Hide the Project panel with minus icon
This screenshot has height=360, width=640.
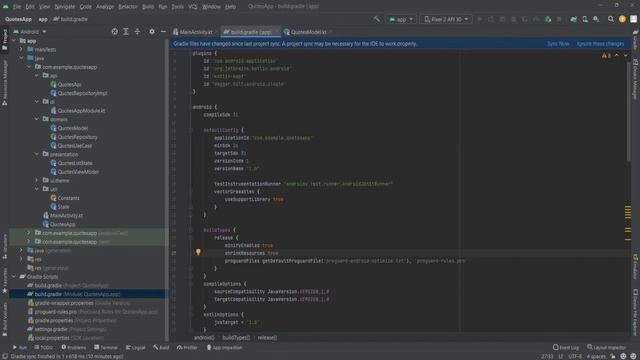coord(163,31)
